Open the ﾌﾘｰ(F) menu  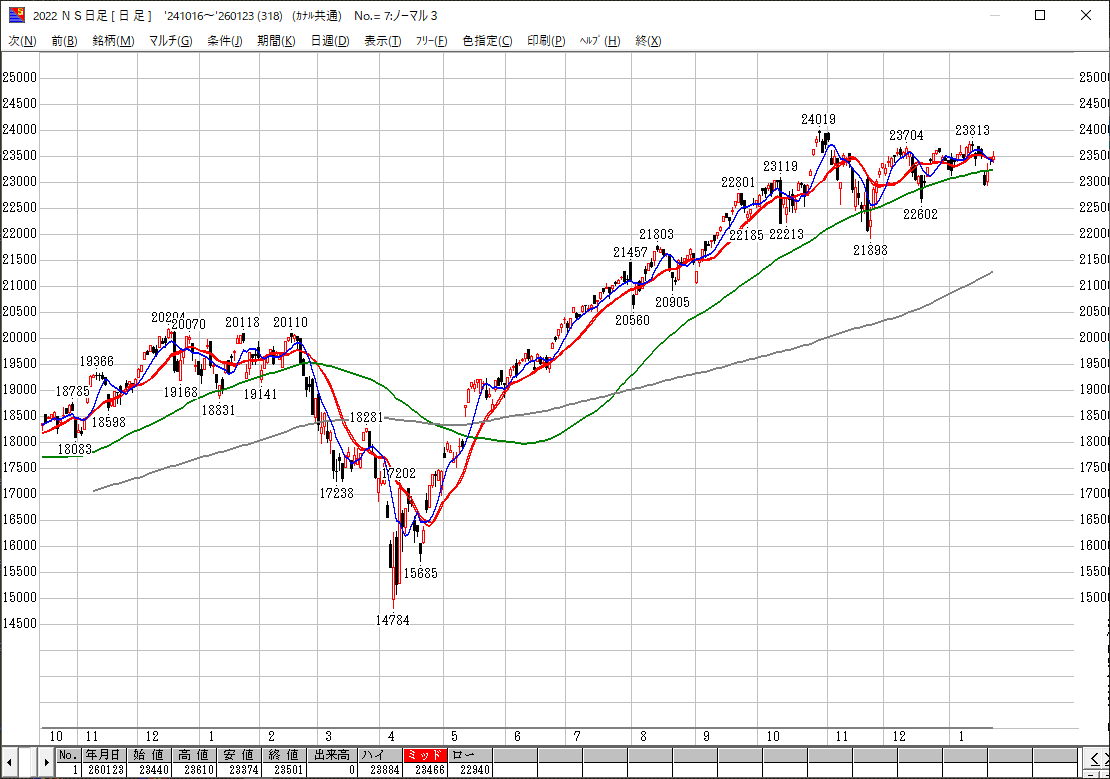431,41
